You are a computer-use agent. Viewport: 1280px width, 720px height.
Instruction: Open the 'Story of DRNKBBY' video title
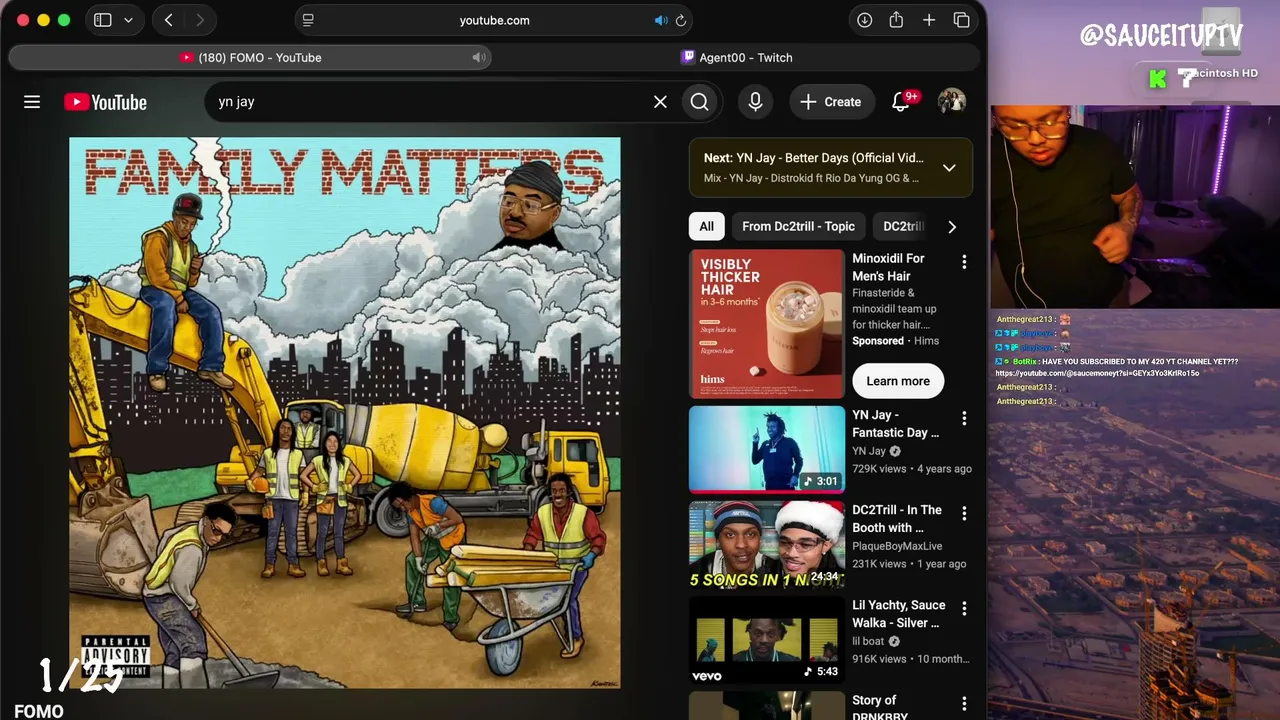click(x=880, y=708)
